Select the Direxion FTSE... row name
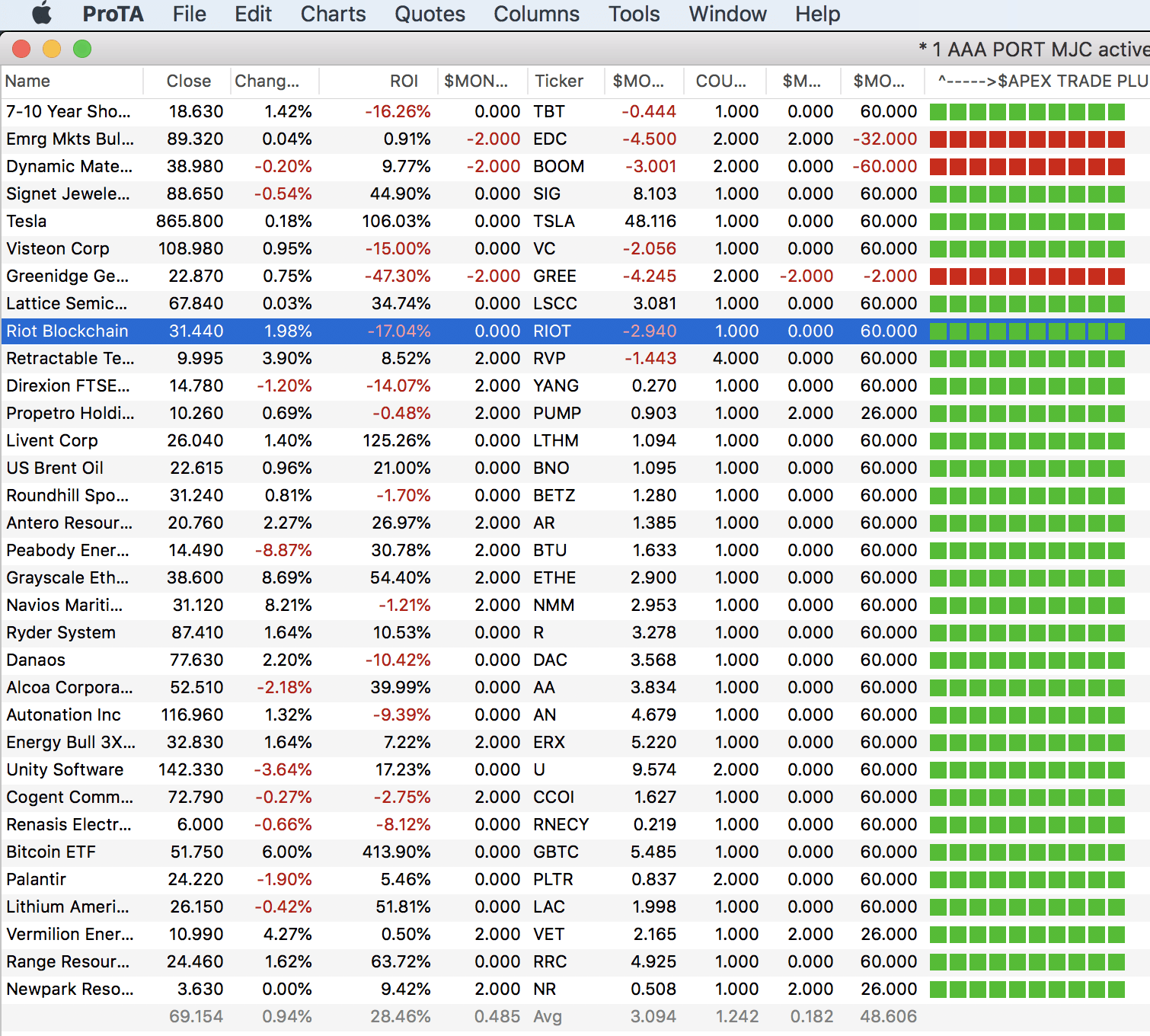This screenshot has width=1150, height=1036. tap(68, 386)
